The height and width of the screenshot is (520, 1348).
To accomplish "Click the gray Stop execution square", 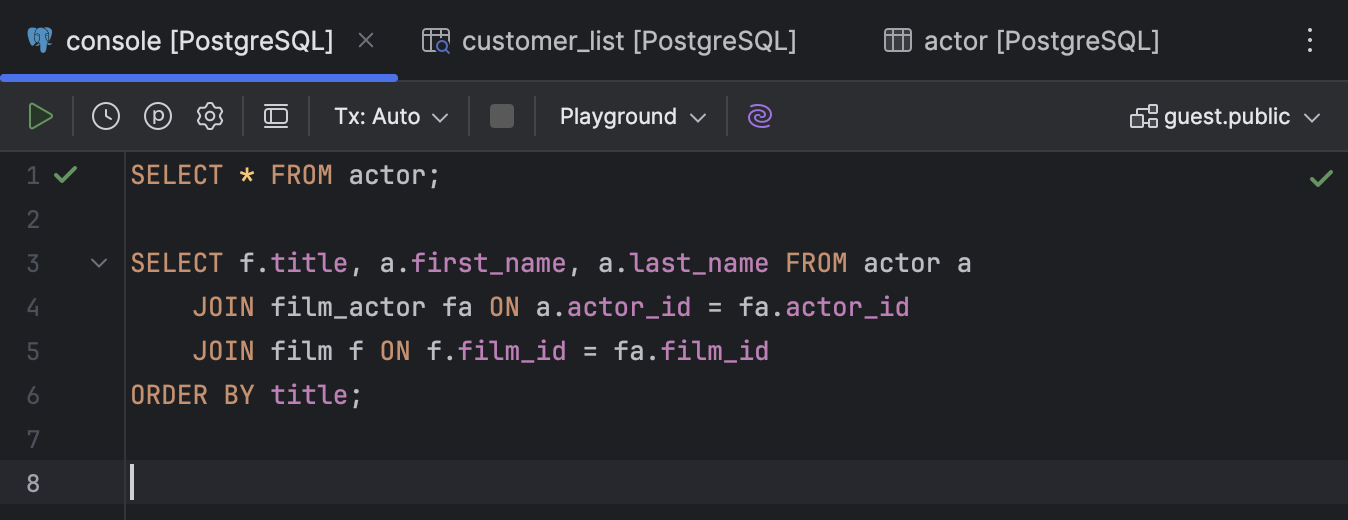I will pyautogui.click(x=502, y=117).
